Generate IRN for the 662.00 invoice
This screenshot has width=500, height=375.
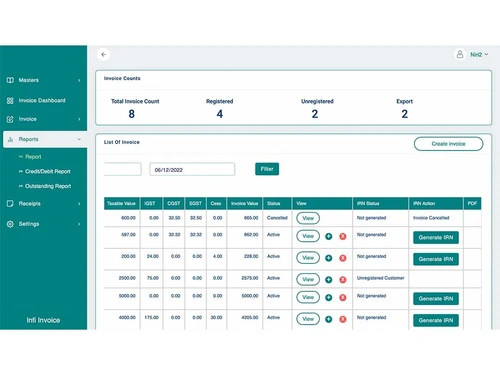click(x=436, y=237)
